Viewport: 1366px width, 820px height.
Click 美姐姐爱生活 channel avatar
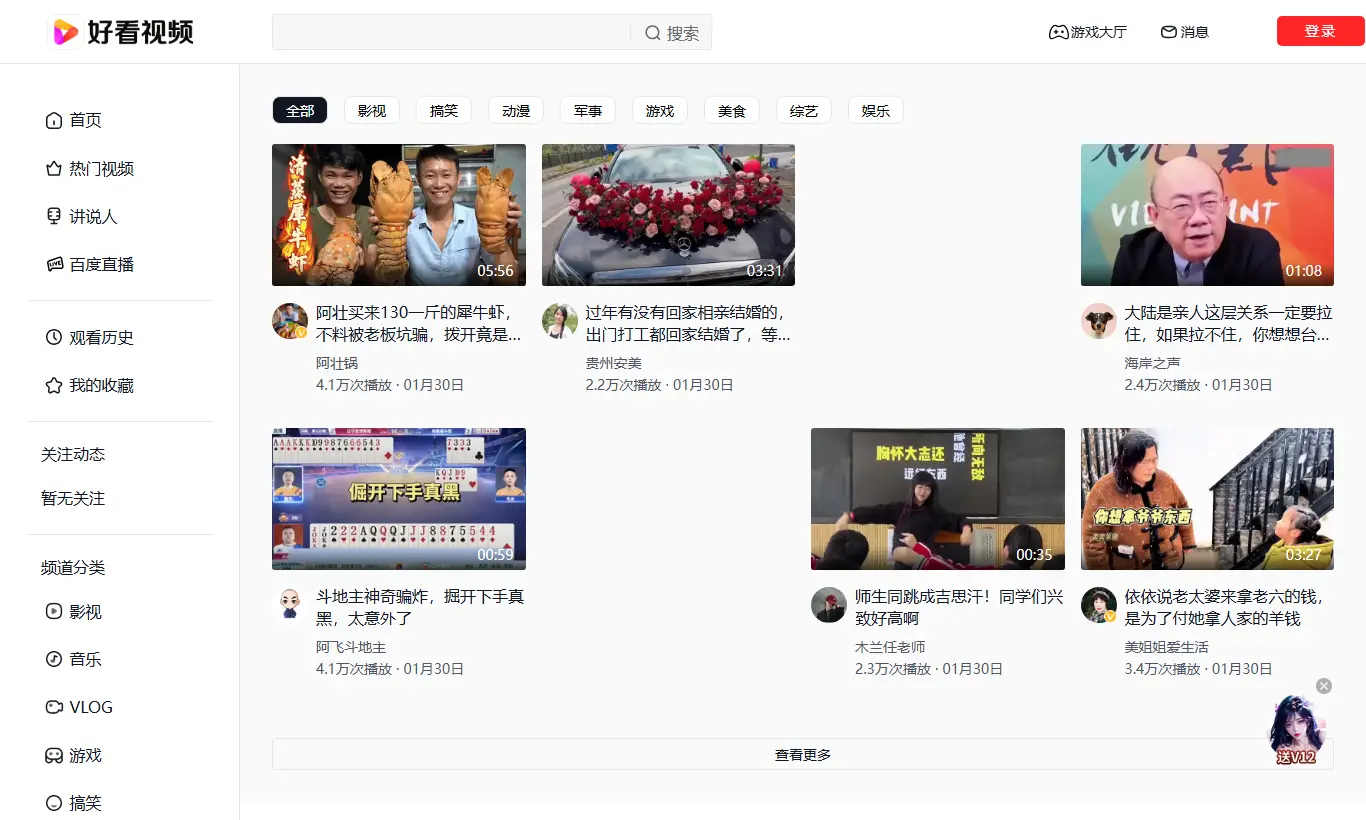point(1099,605)
